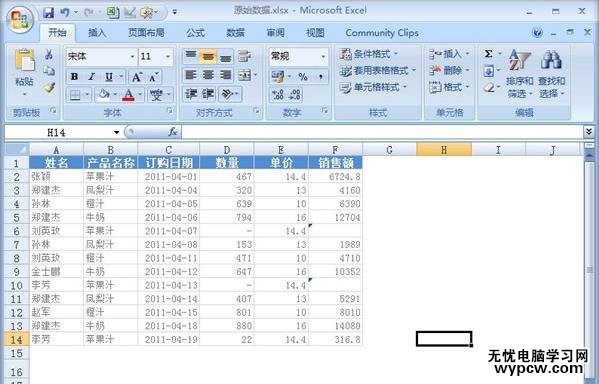Viewport: 599px width, 384px height.
Task: Merge and center cells
Action: coord(244,75)
